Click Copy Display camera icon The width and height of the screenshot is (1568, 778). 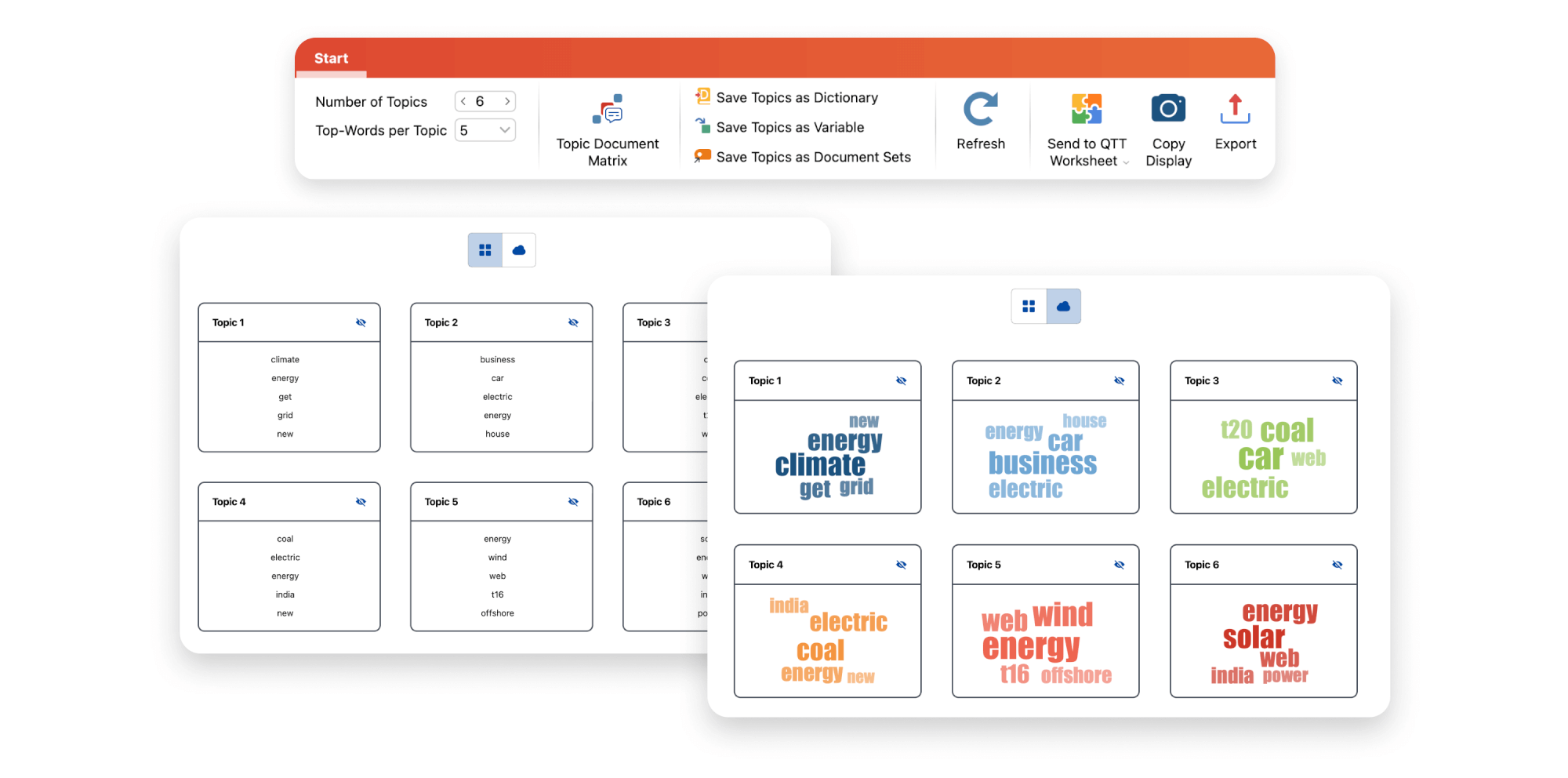[x=1167, y=109]
